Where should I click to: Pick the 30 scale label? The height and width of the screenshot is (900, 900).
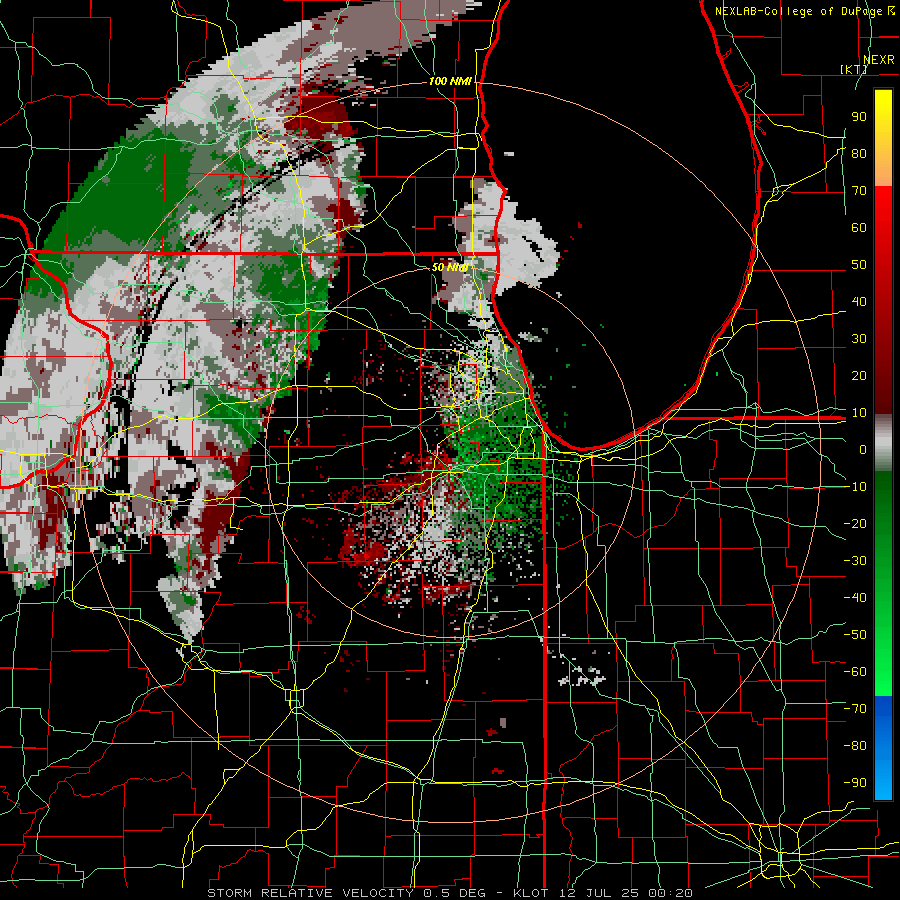pyautogui.click(x=859, y=339)
